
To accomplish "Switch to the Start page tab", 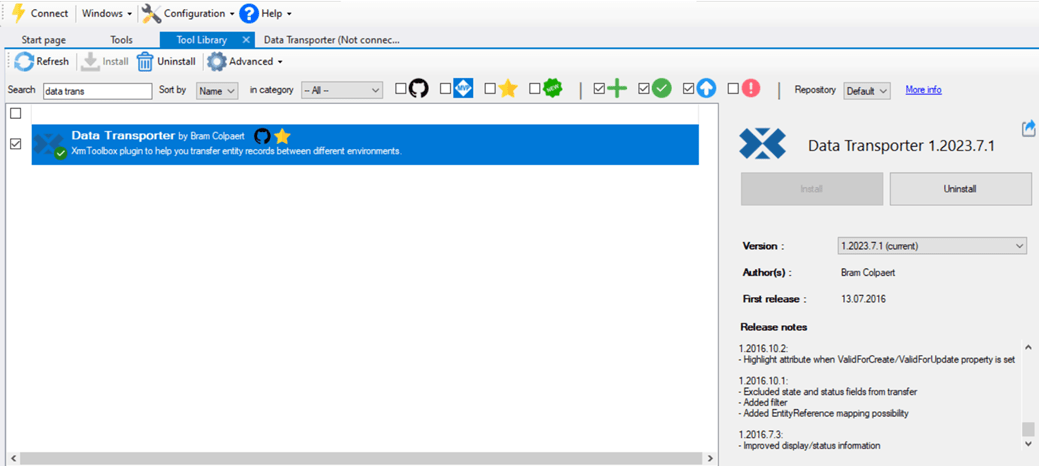I will tap(43, 40).
